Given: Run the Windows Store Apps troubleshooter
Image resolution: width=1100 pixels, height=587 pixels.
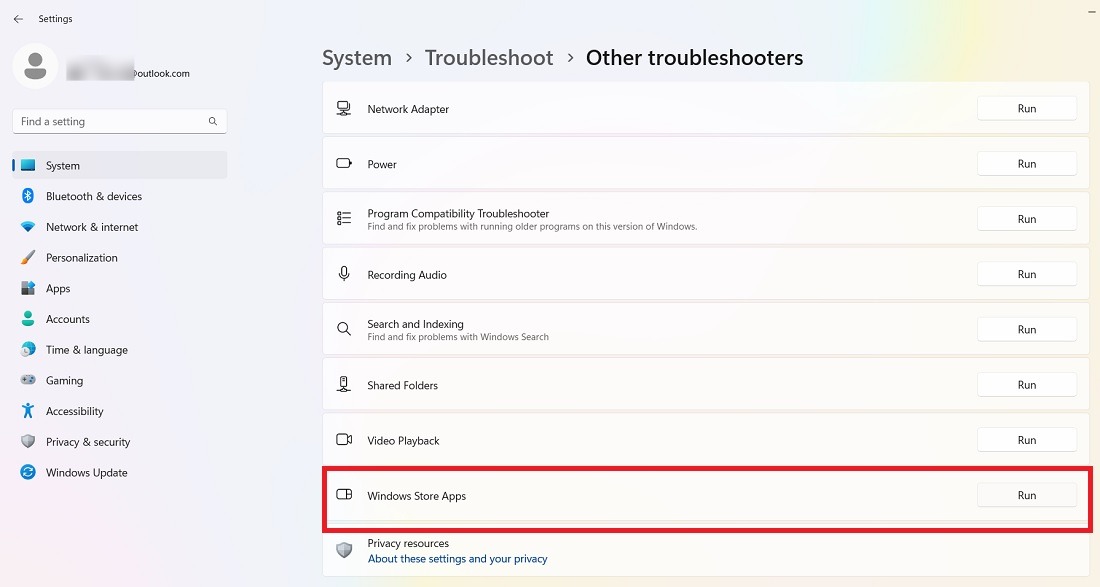Looking at the screenshot, I should [x=1027, y=495].
